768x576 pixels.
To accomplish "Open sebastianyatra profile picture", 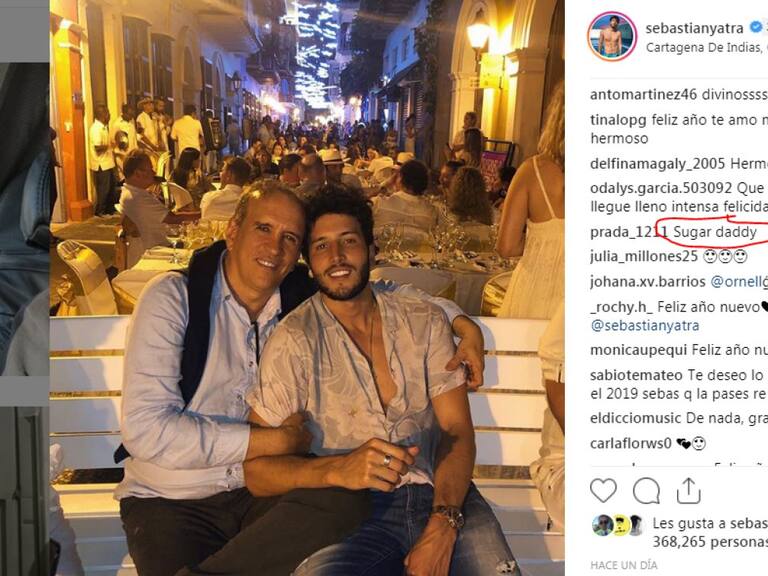I will (x=612, y=36).
